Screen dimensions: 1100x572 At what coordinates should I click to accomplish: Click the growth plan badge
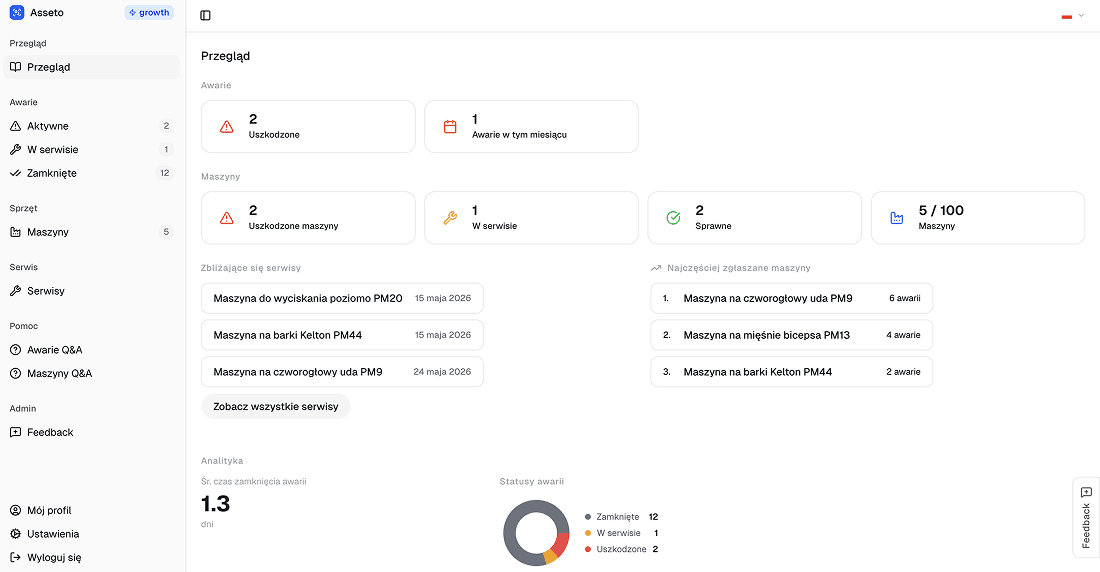pos(149,13)
